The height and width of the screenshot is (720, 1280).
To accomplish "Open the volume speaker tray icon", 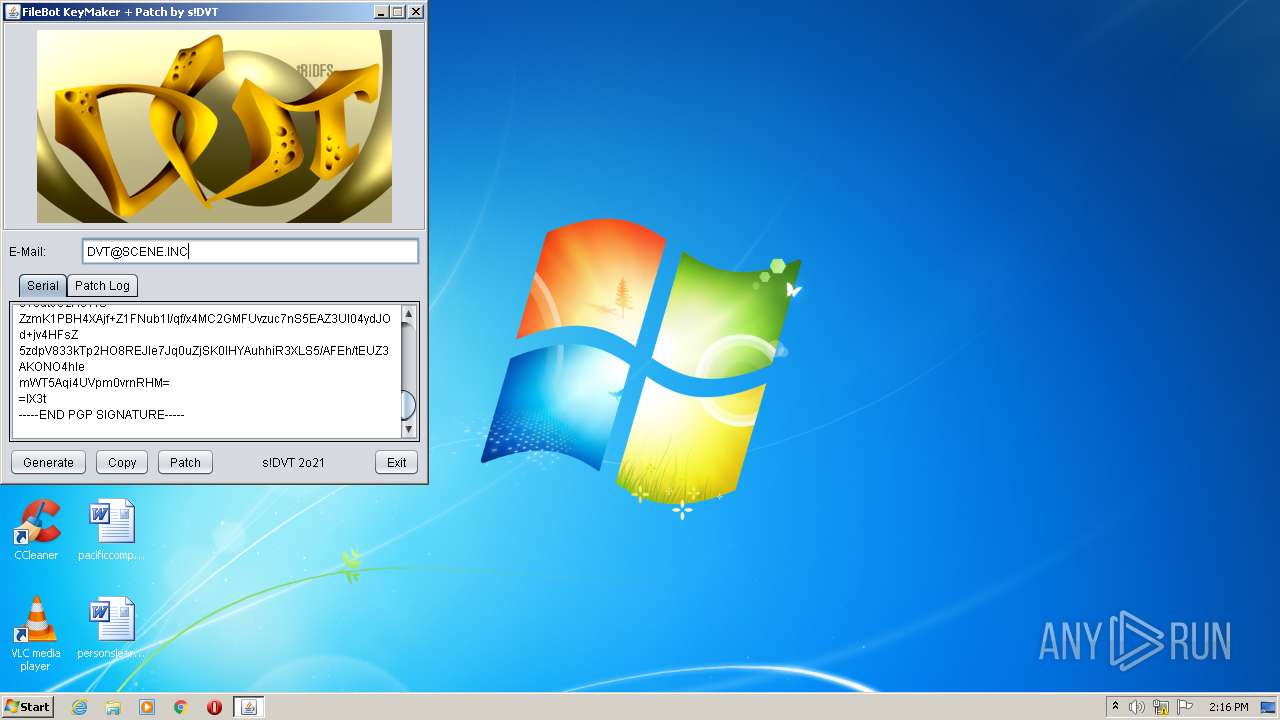I will click(1137, 707).
